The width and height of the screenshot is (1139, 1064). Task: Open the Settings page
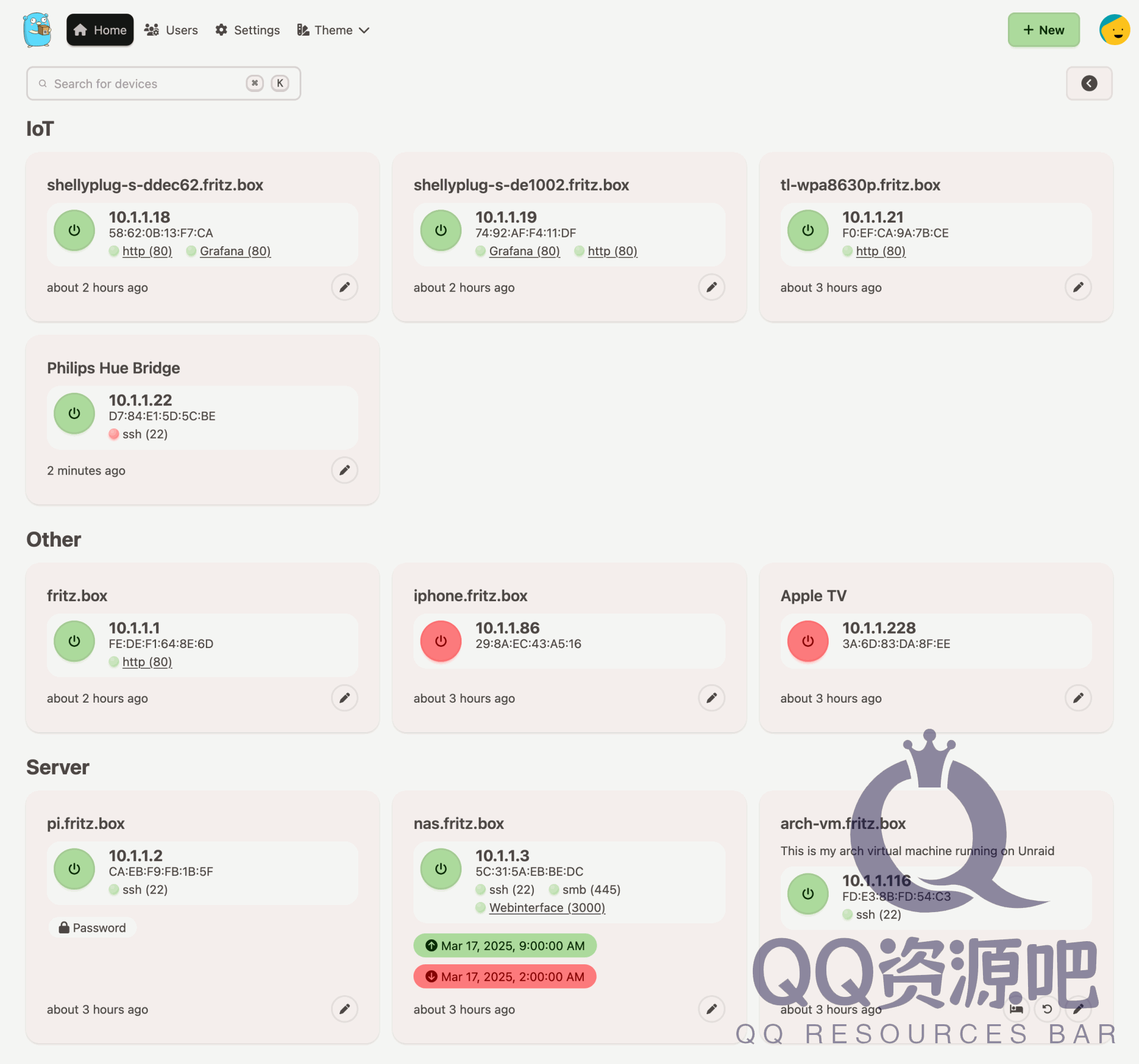tap(247, 30)
